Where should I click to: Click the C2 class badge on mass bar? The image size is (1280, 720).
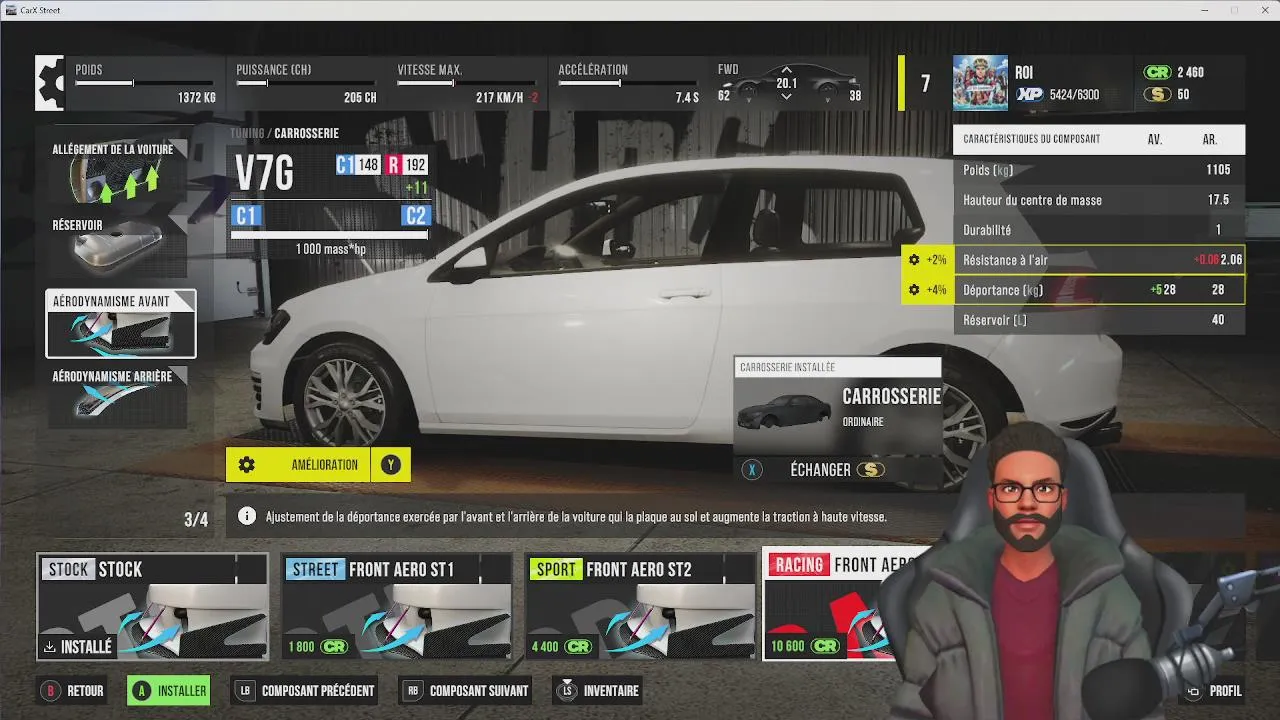[x=415, y=216]
